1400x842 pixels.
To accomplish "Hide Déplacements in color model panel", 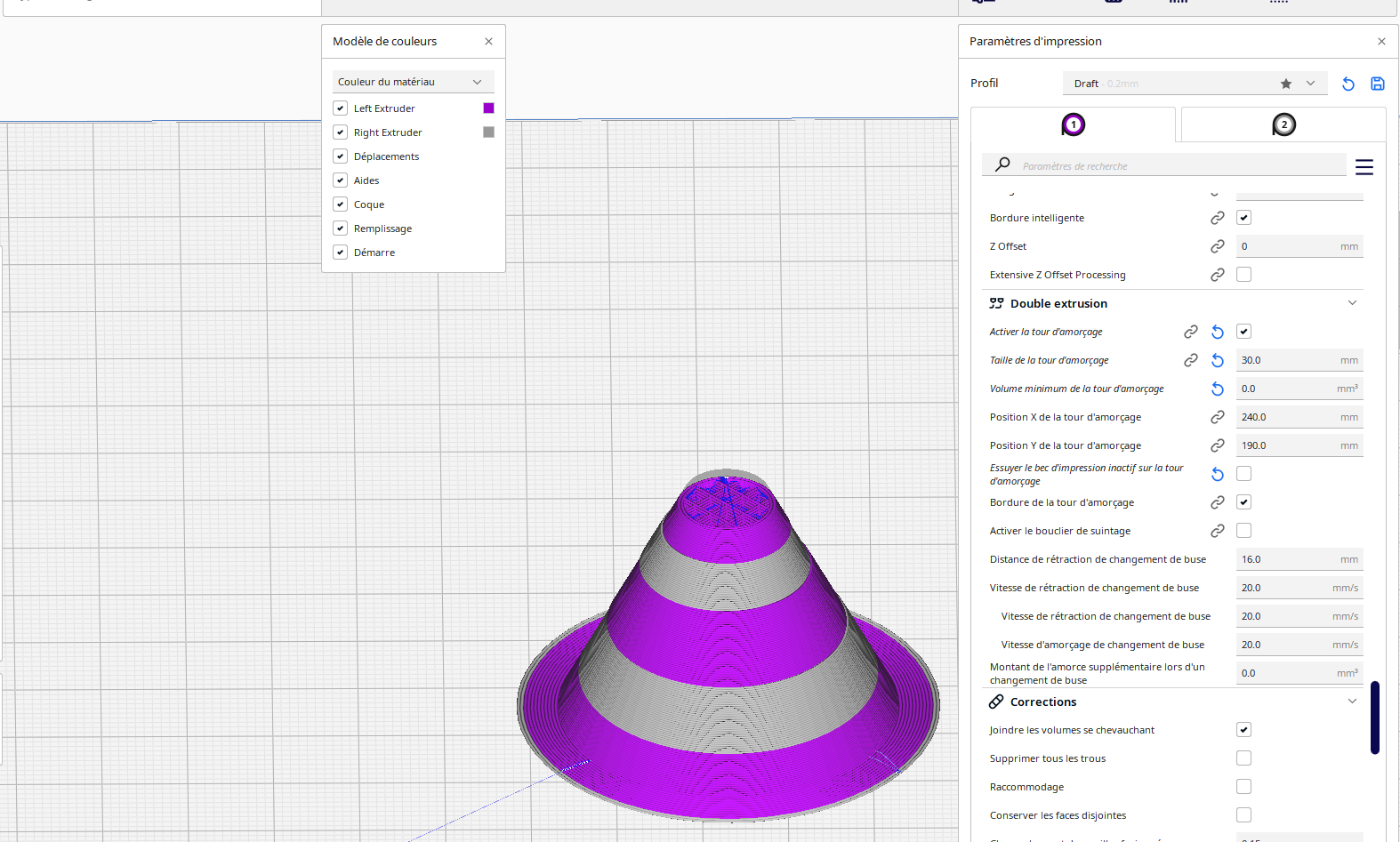I will (x=340, y=156).
